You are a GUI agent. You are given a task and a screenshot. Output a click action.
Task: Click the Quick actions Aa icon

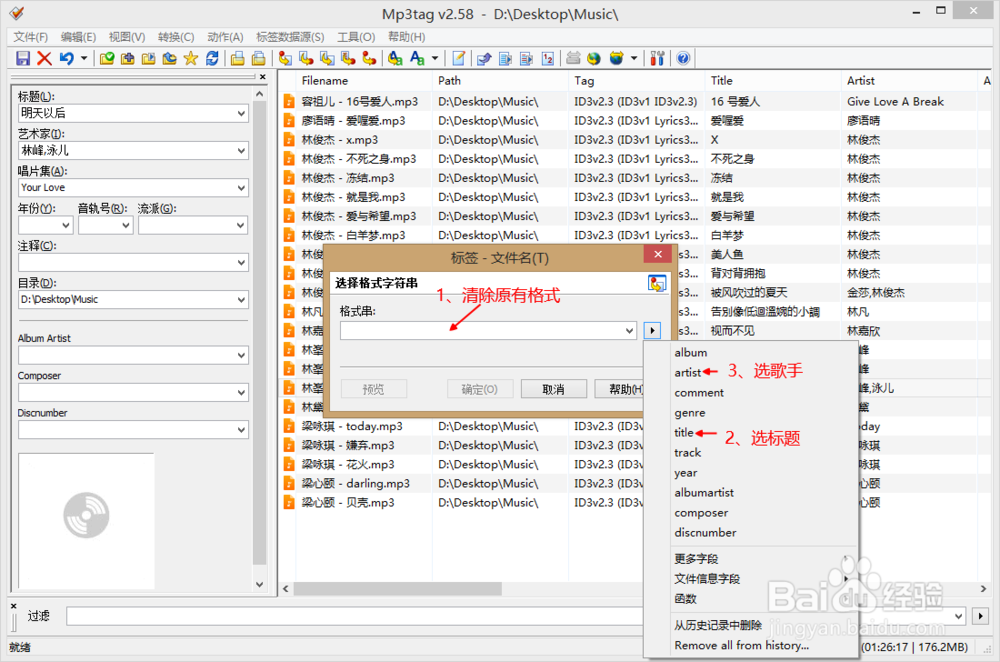(x=417, y=59)
